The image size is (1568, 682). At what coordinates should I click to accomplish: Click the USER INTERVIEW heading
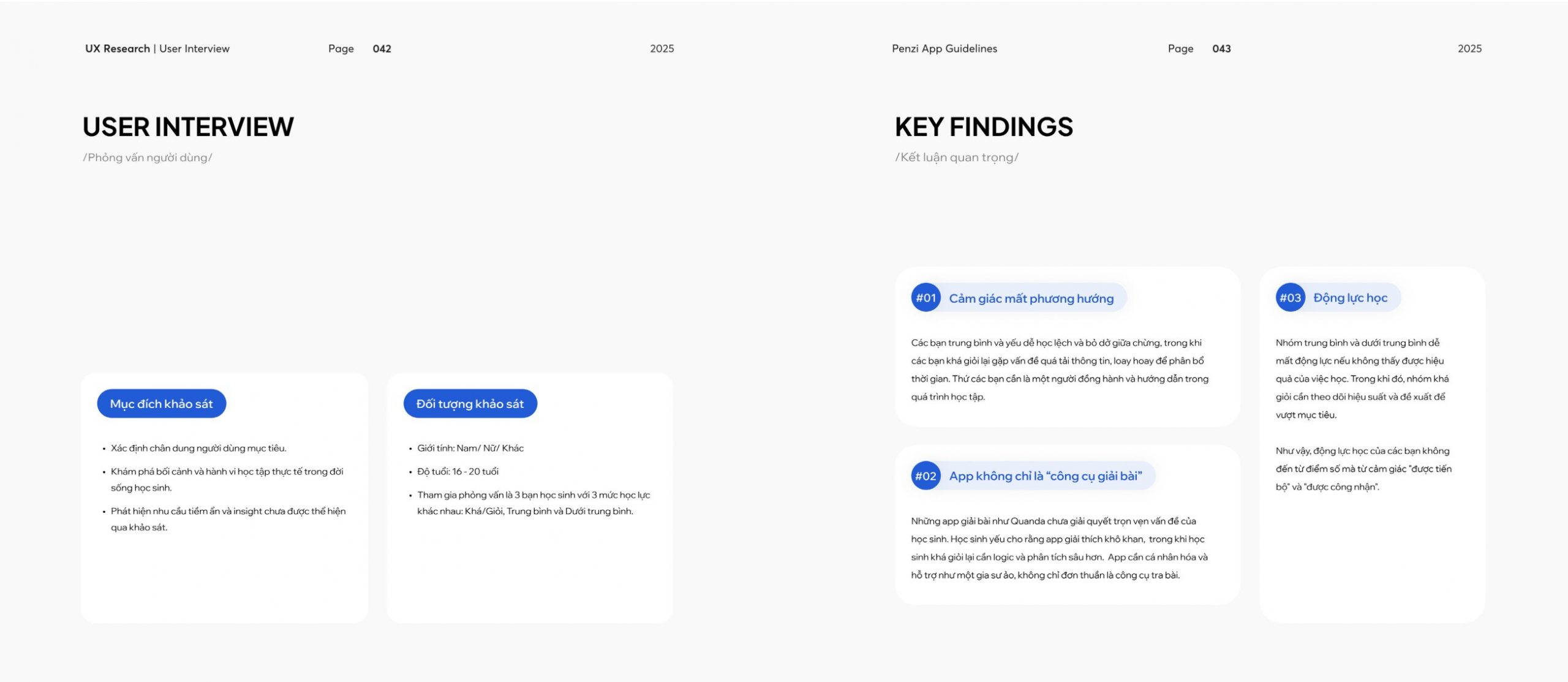coord(188,127)
